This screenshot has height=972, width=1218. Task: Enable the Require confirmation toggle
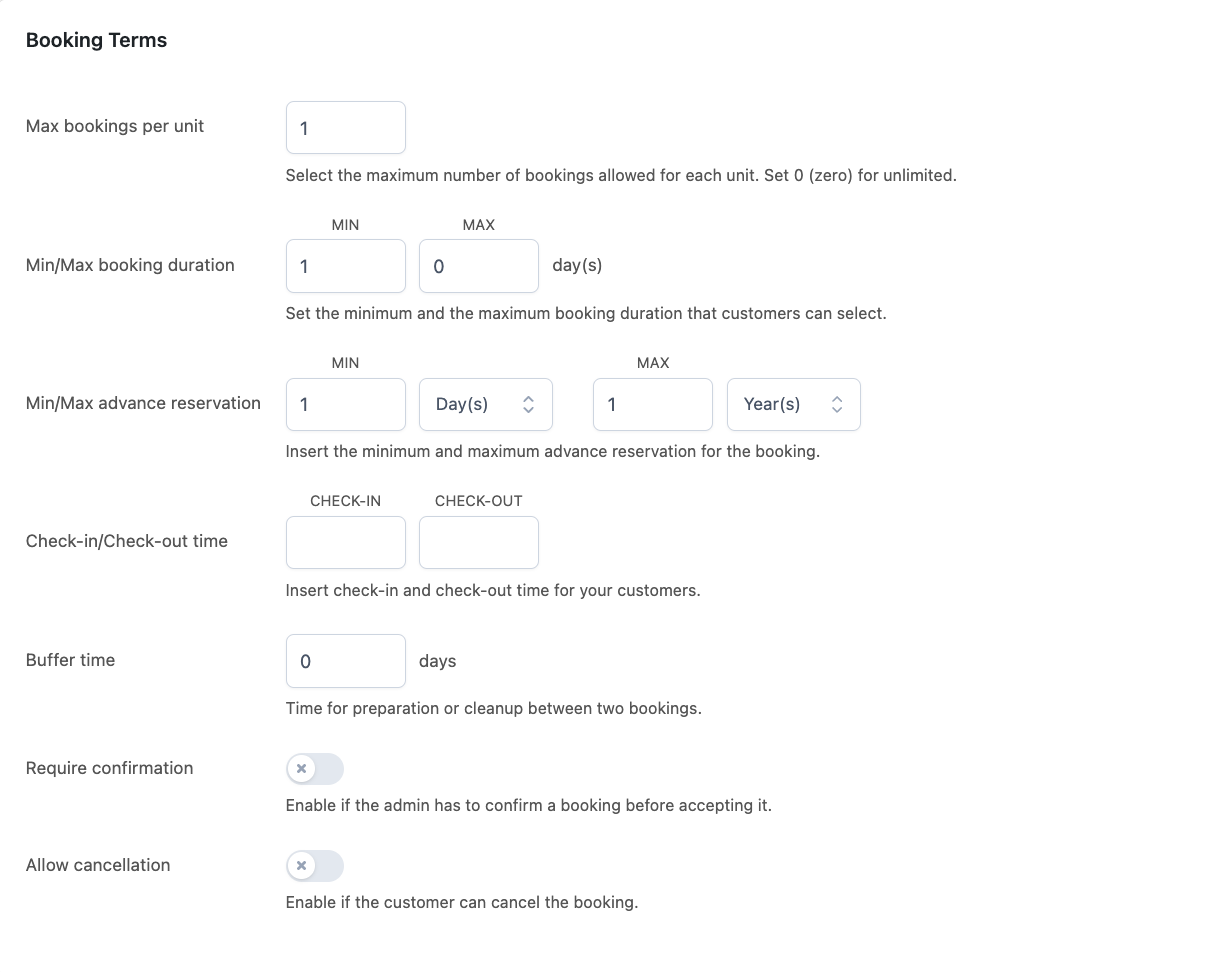tap(315, 769)
